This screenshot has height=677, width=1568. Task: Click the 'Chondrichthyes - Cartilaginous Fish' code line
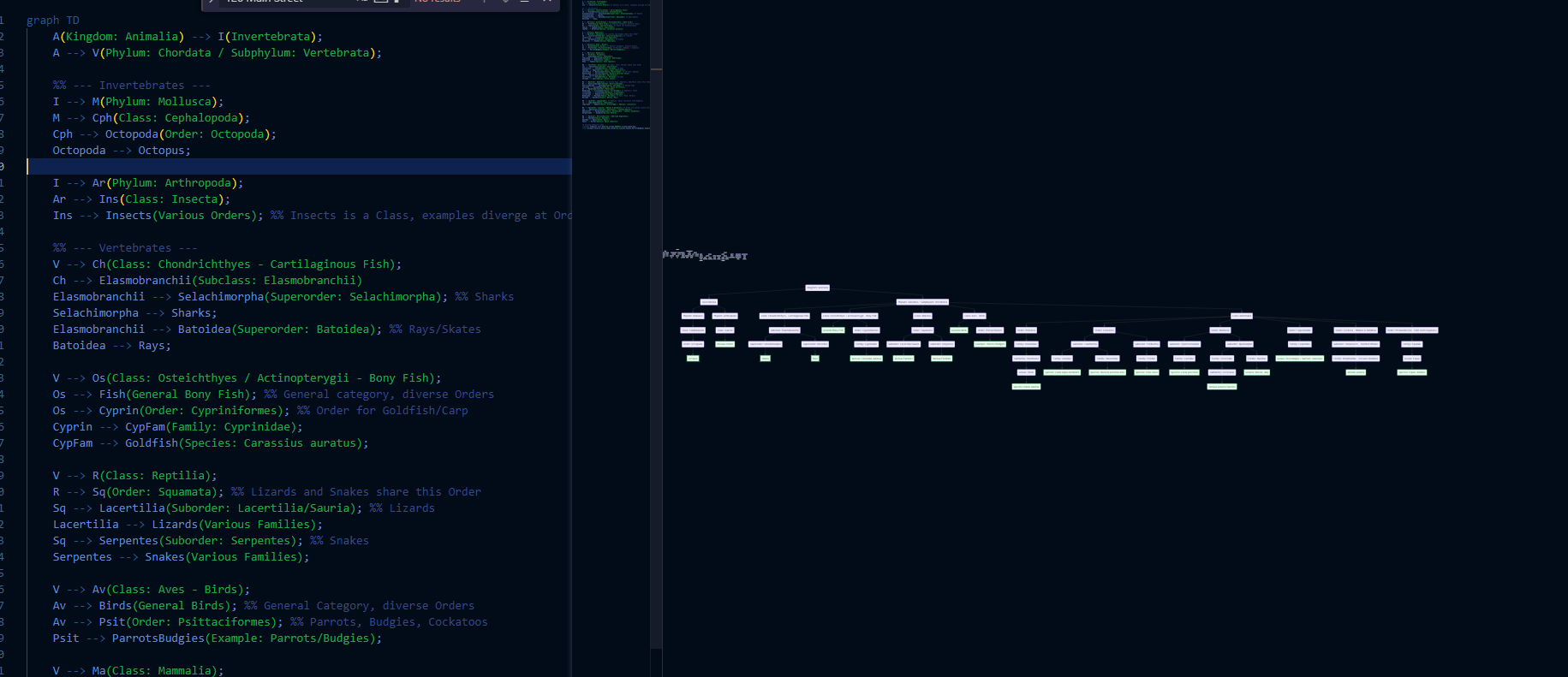[x=227, y=264]
